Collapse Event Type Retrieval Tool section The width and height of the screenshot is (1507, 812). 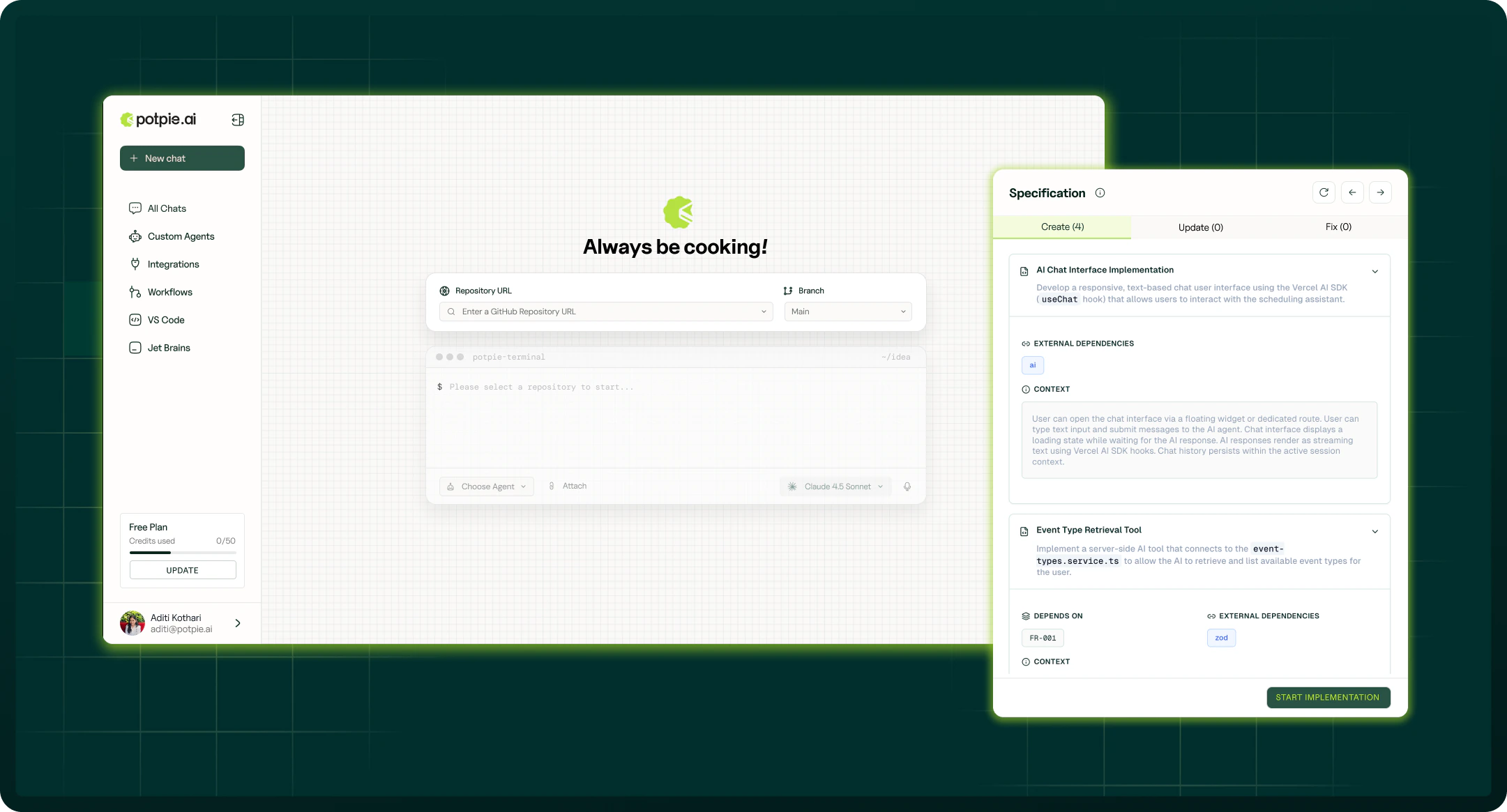pyautogui.click(x=1375, y=532)
